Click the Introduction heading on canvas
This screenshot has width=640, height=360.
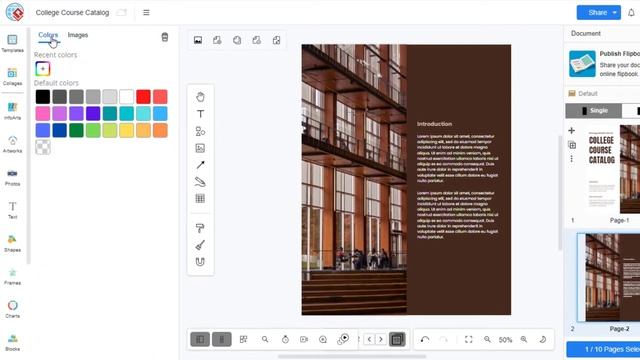click(434, 124)
